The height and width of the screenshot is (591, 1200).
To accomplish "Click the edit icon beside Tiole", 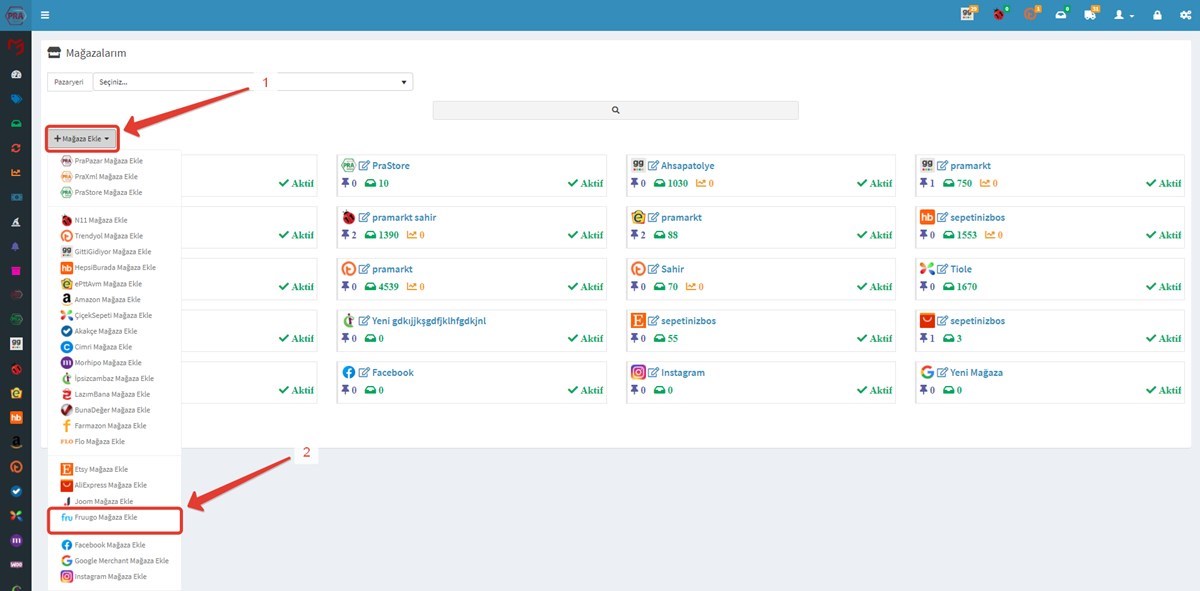I will [943, 269].
